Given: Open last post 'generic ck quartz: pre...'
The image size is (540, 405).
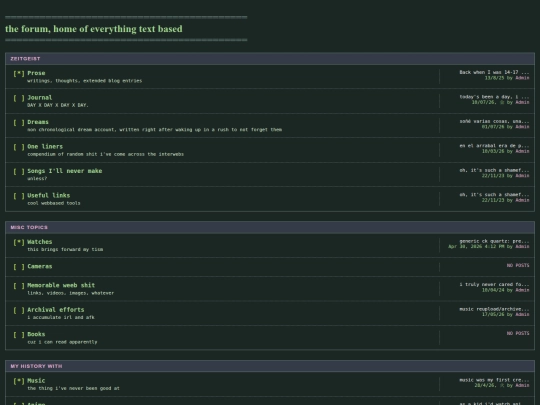Looking at the screenshot, I should click(494, 241).
